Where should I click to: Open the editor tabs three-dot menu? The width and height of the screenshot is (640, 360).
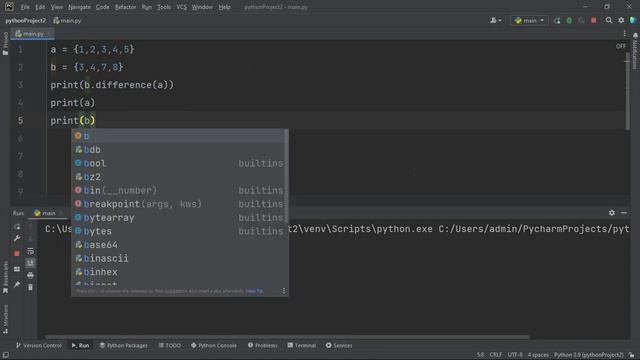click(624, 33)
